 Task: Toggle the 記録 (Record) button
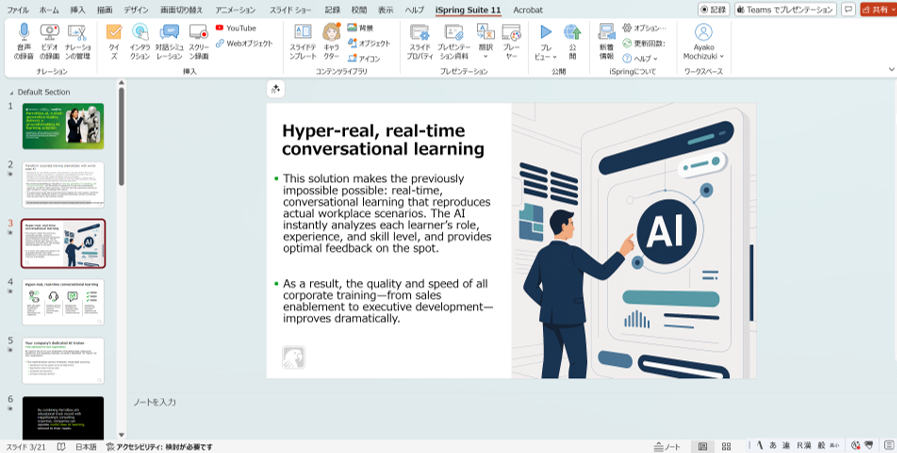(713, 9)
